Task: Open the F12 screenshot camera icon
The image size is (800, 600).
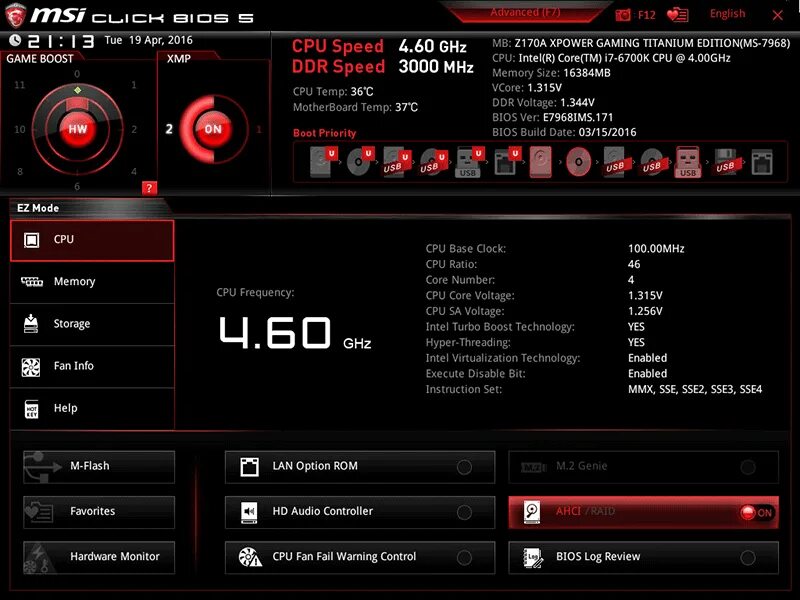Action: (x=622, y=15)
